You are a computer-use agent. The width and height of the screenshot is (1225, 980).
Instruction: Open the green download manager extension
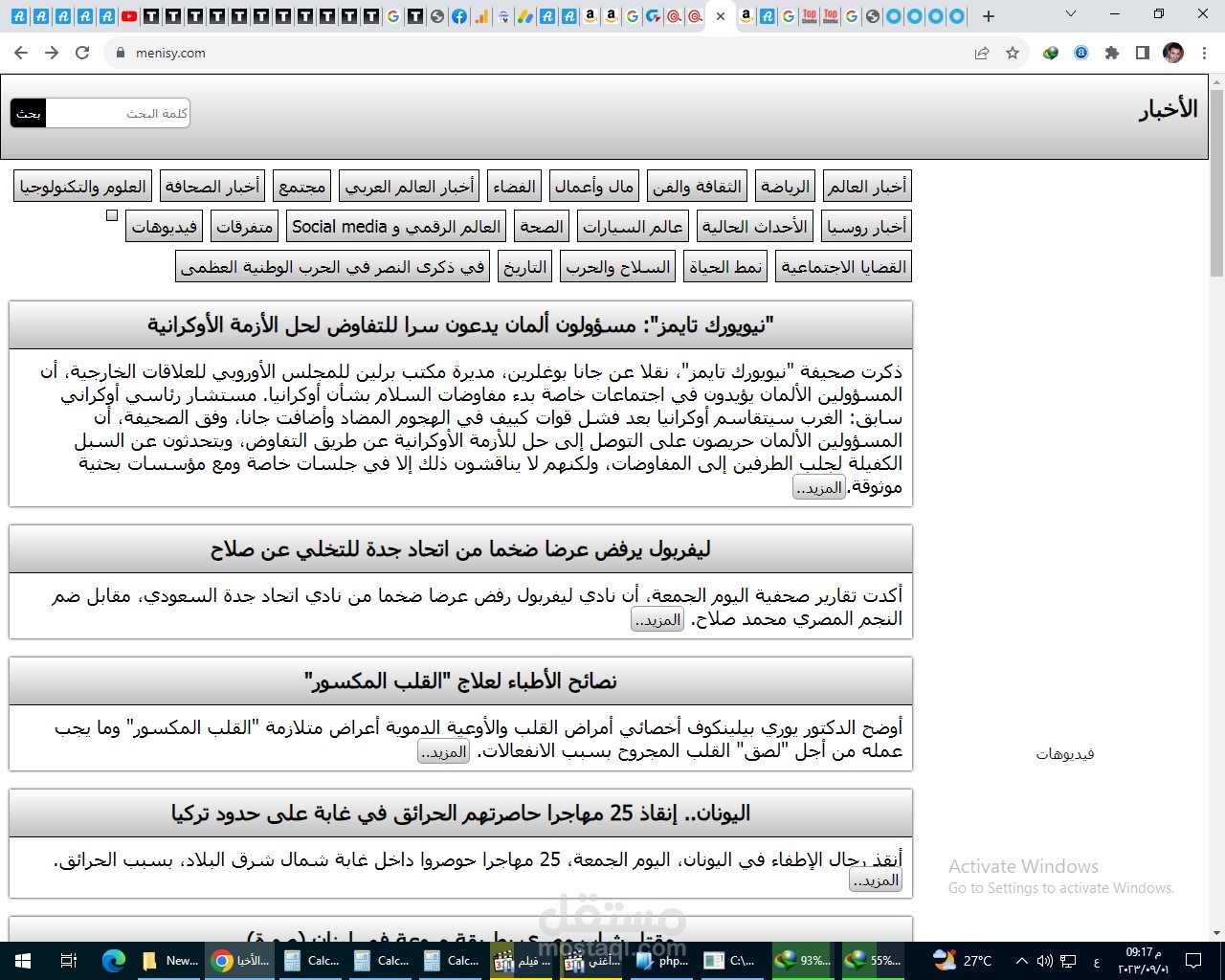[1051, 53]
